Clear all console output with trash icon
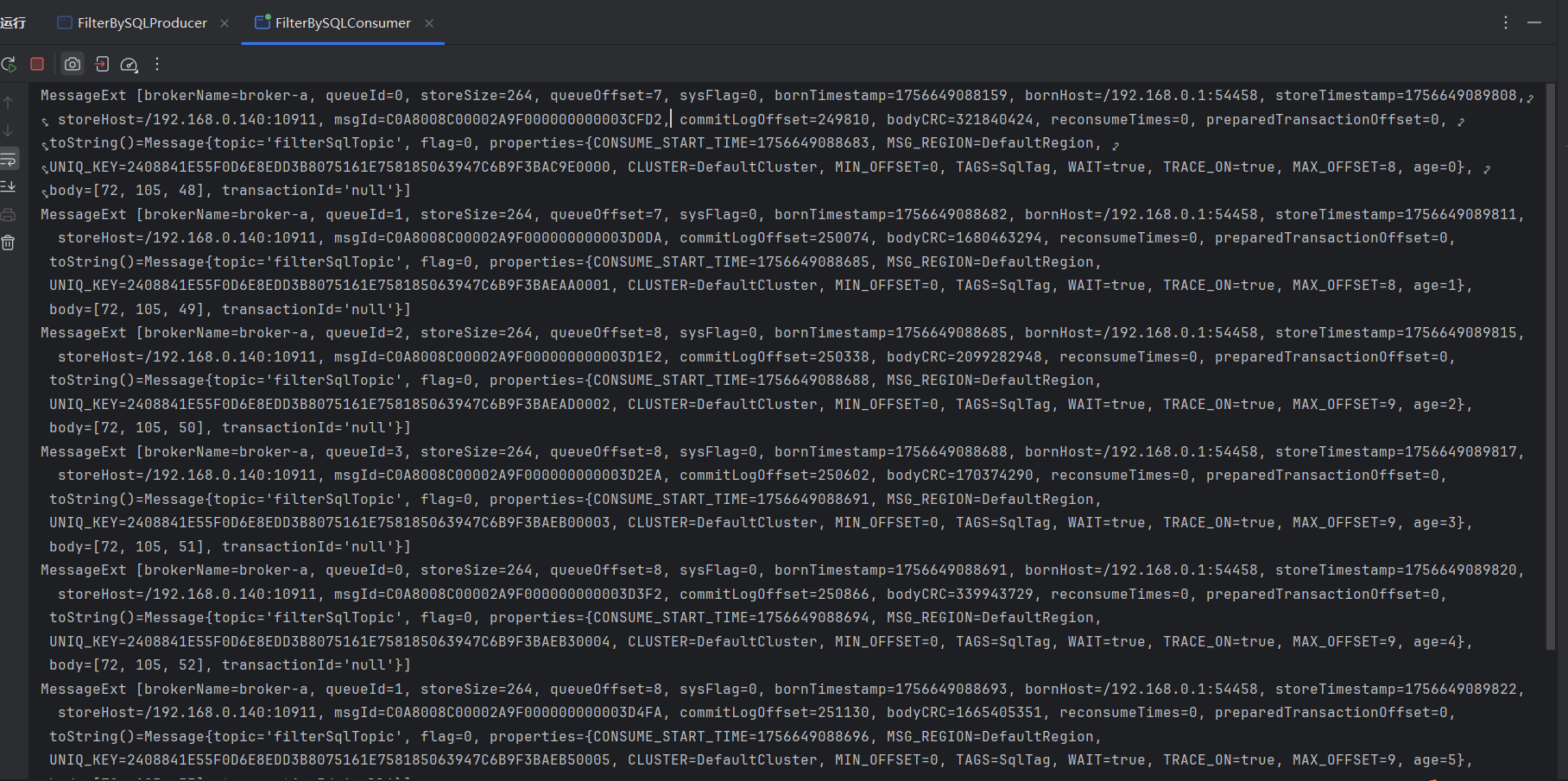This screenshot has width=1568, height=781. point(9,243)
